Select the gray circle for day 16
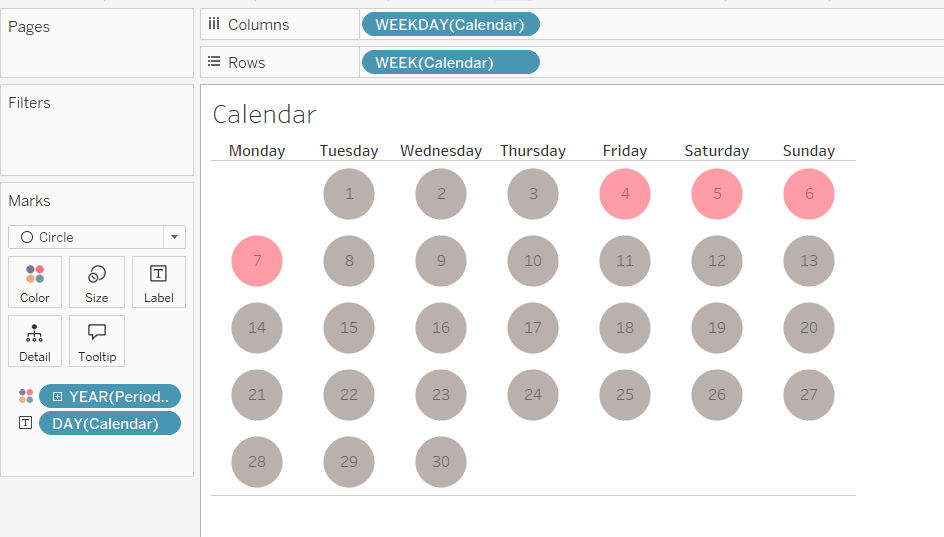The width and height of the screenshot is (944, 537). (x=441, y=328)
